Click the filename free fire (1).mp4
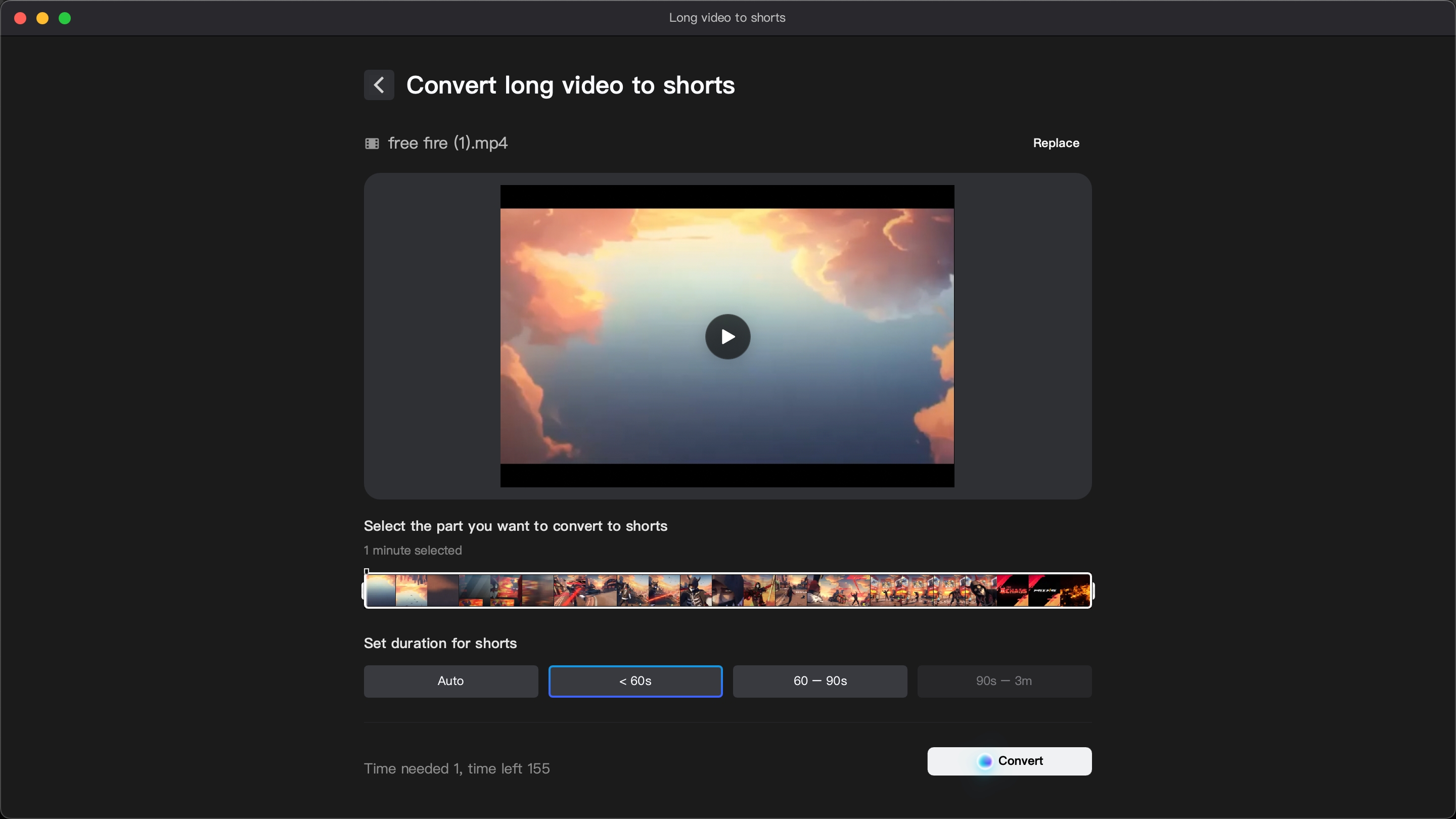 pos(447,143)
